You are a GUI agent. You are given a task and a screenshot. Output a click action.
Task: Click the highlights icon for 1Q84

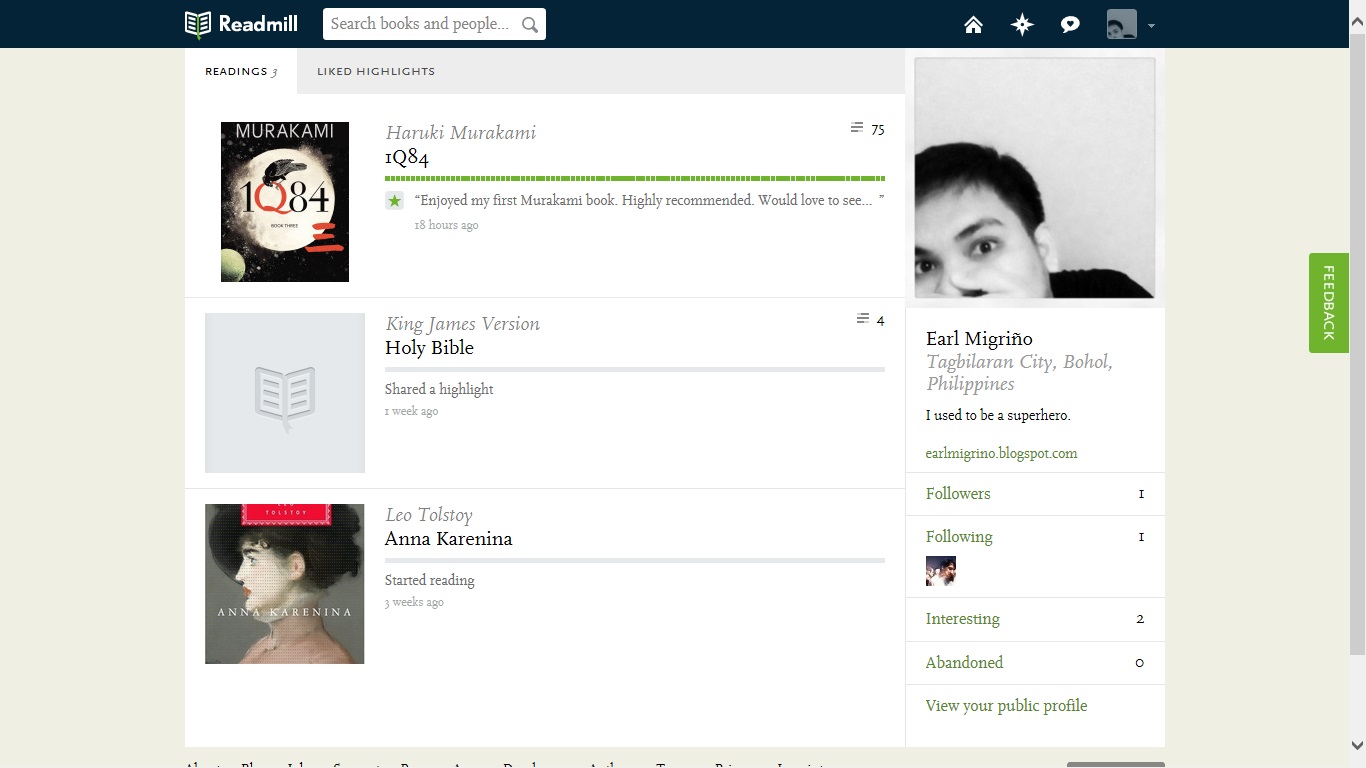coord(857,128)
